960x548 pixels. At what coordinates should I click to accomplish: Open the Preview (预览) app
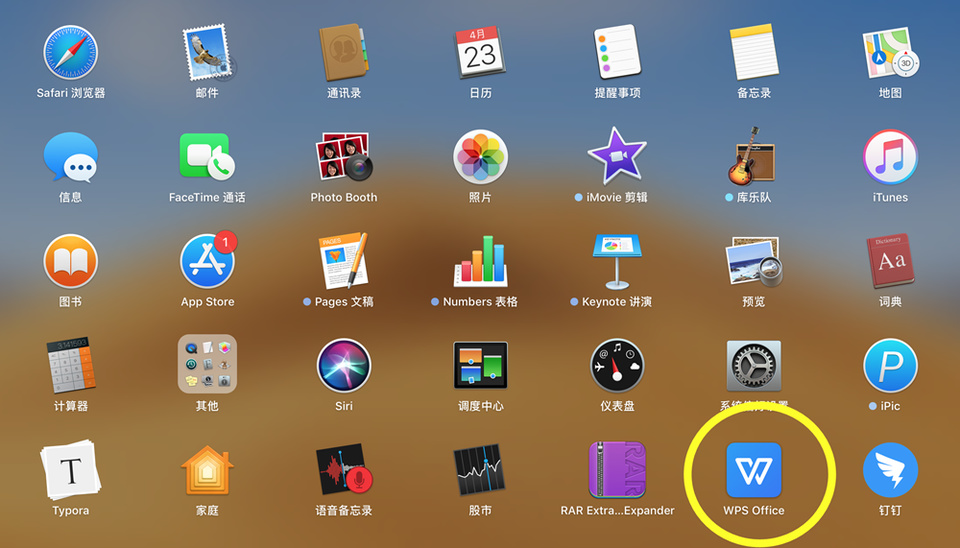click(x=754, y=261)
